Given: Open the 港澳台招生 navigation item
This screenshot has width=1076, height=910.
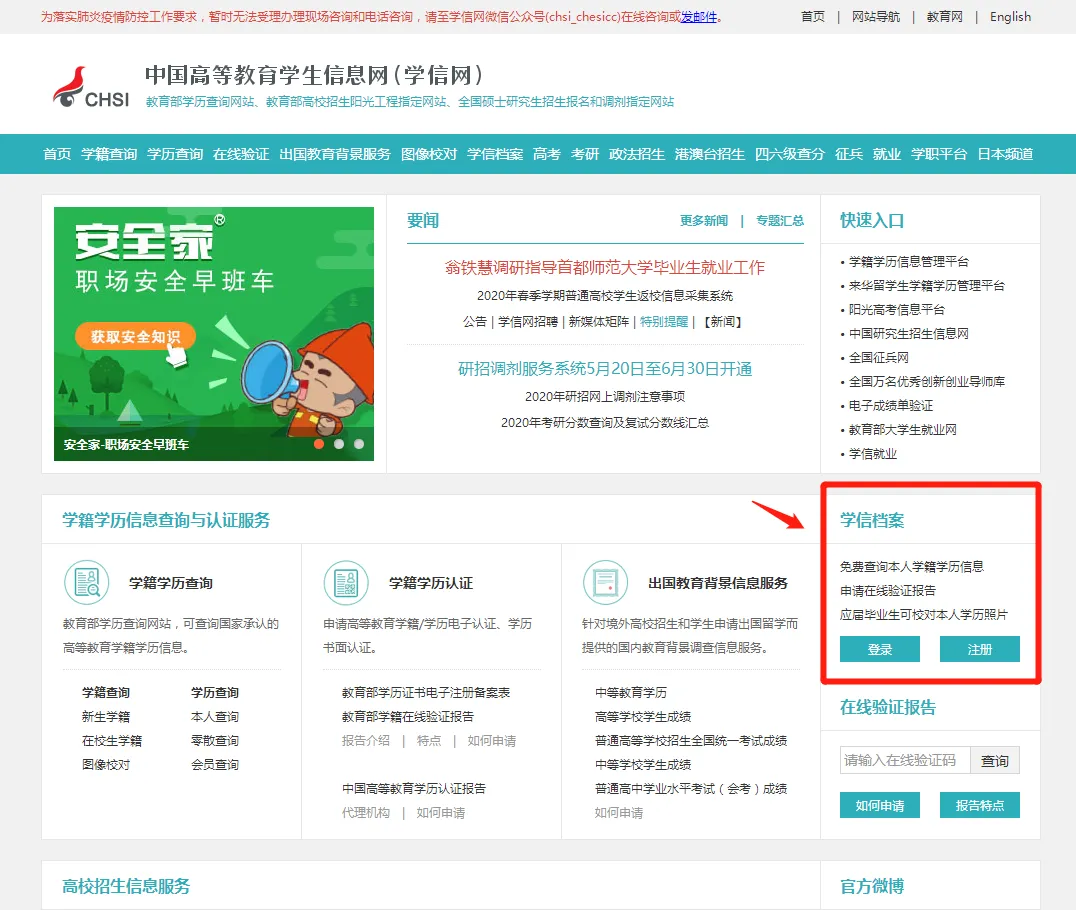Looking at the screenshot, I should [x=710, y=154].
